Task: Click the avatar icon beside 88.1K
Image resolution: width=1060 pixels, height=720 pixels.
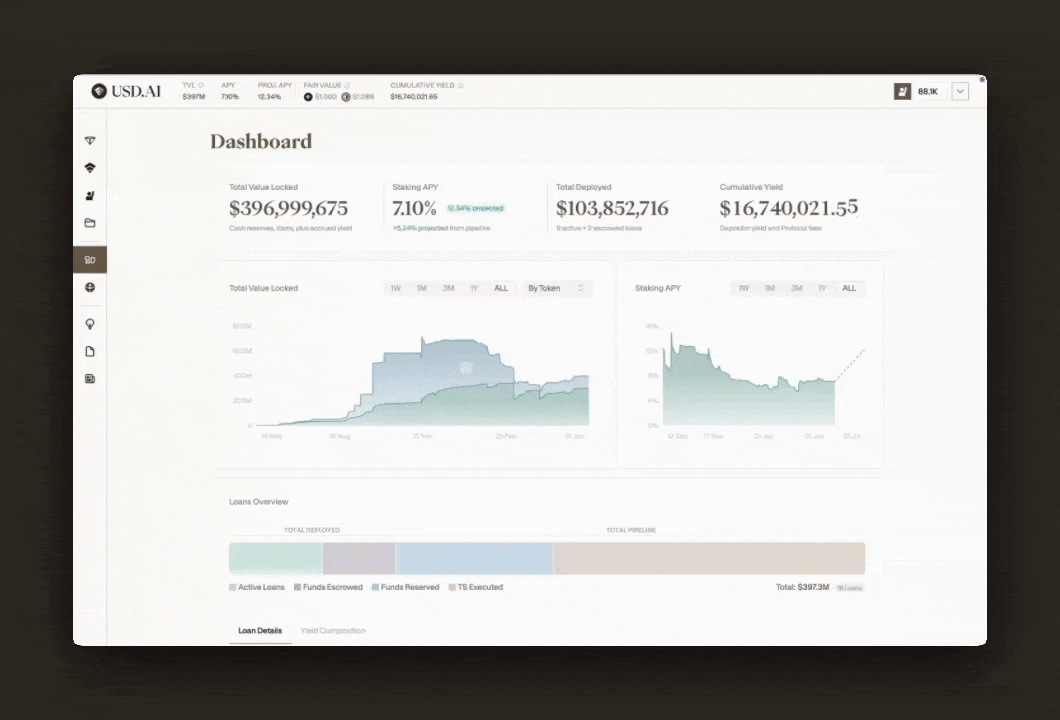Action: tap(902, 91)
